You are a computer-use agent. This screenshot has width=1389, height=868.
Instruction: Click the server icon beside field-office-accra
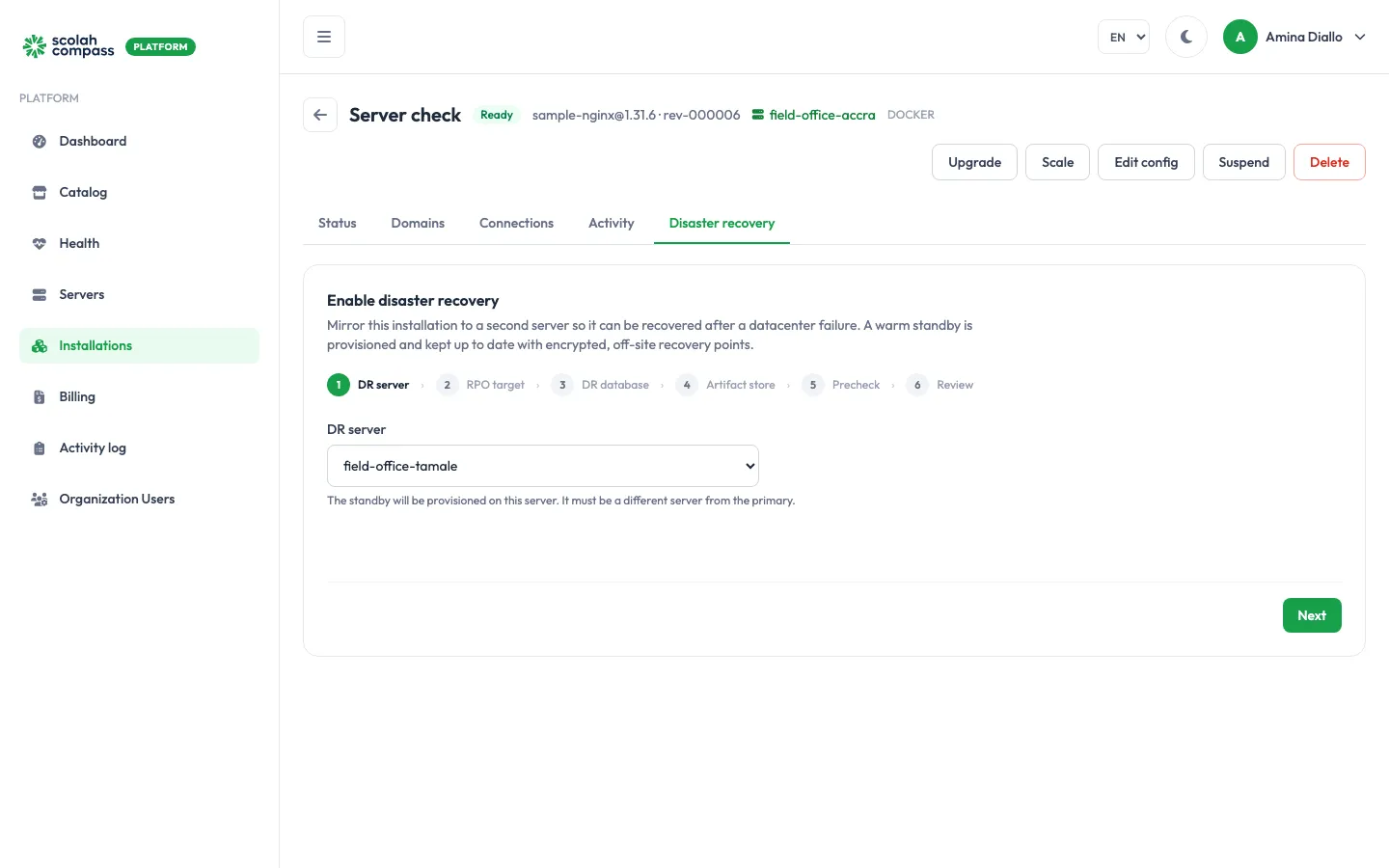[x=758, y=115]
